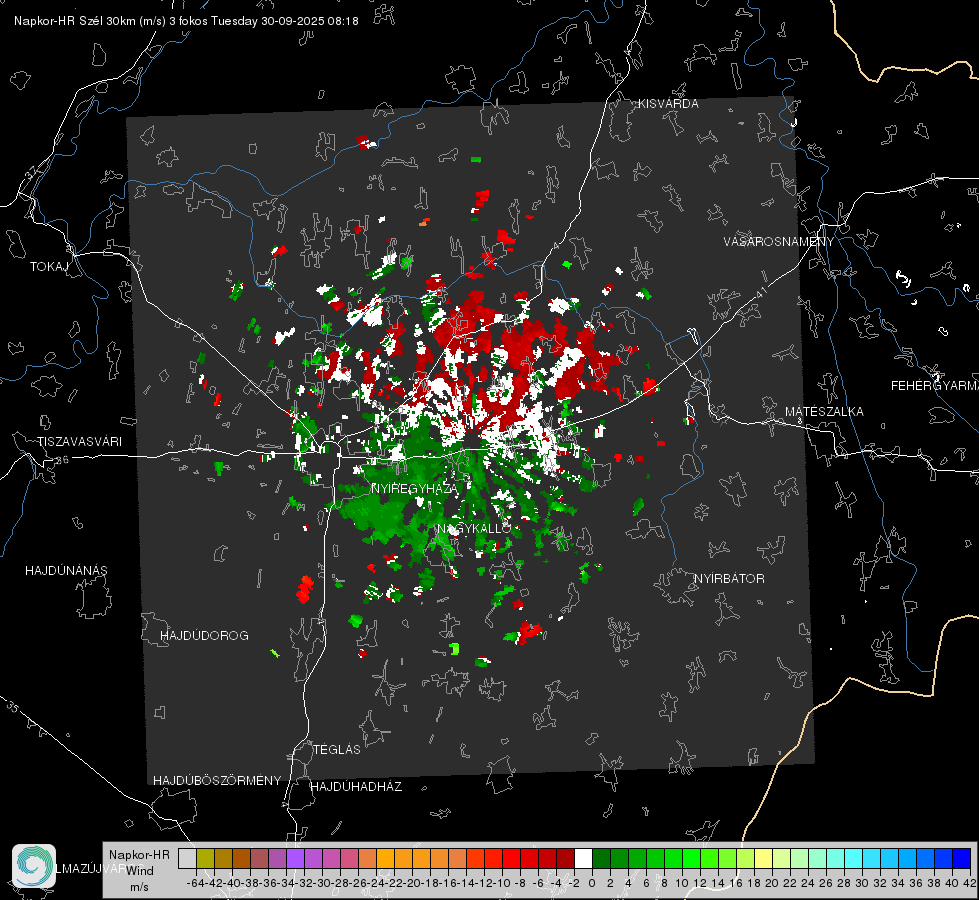Click road number 36 label near Tiszavasvári
The image size is (979, 900).
[x=62, y=460]
